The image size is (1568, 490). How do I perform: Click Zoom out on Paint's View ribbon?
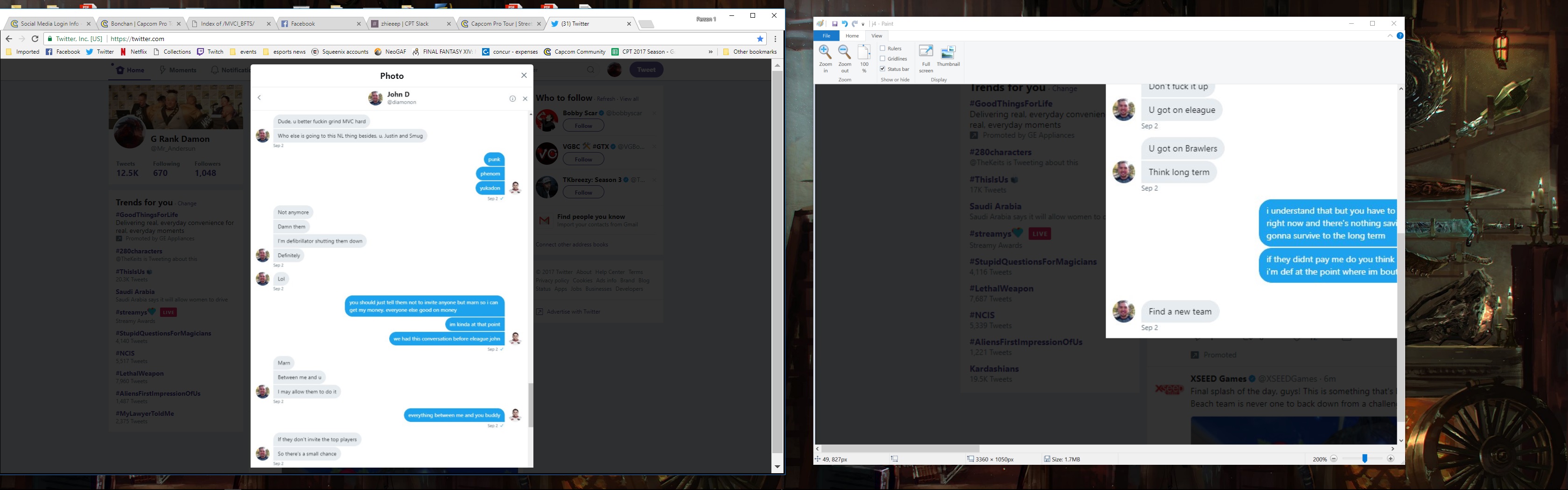point(845,58)
